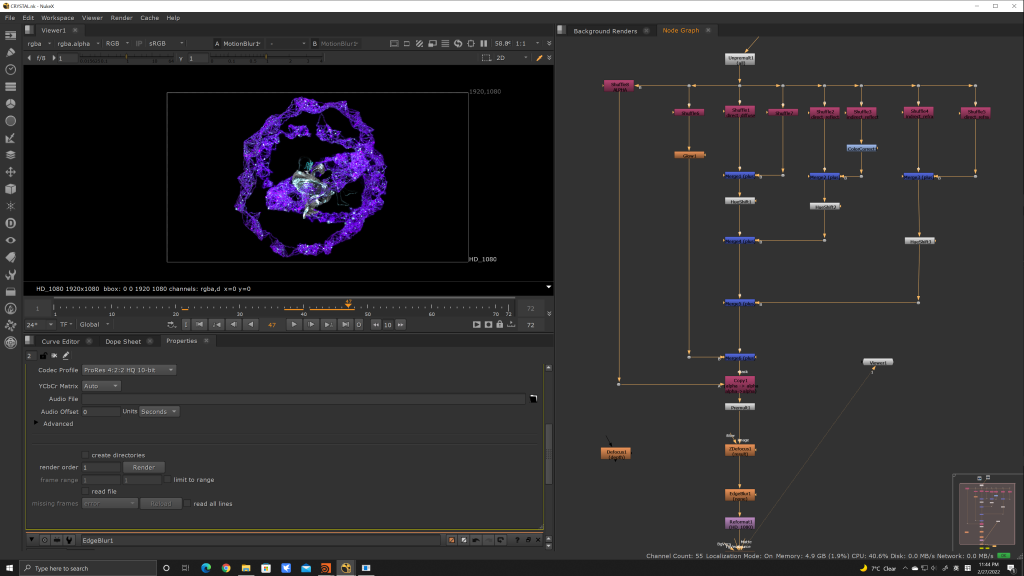Open the Transform nodes toolbar menu
Screen dimensions: 1024x576
pyautogui.click(x=10, y=171)
